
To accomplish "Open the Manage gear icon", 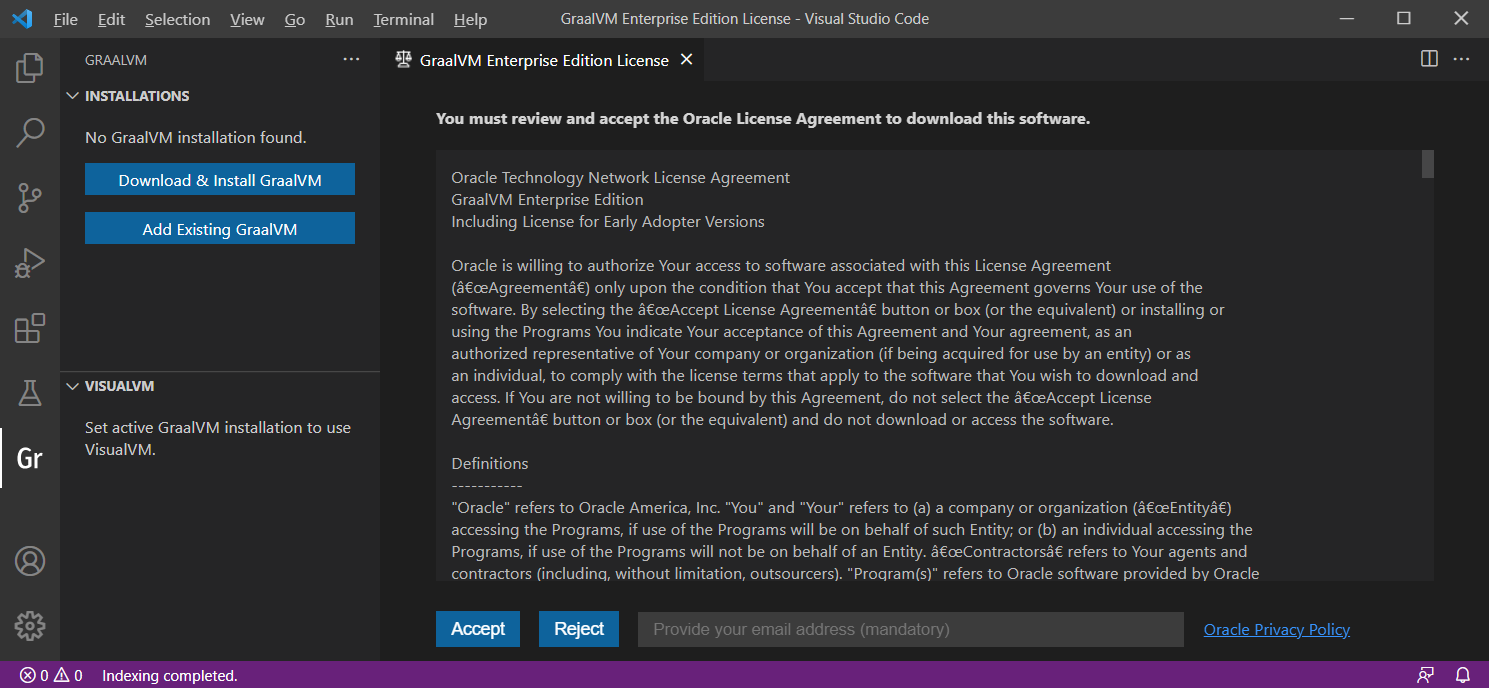I will tap(30, 626).
